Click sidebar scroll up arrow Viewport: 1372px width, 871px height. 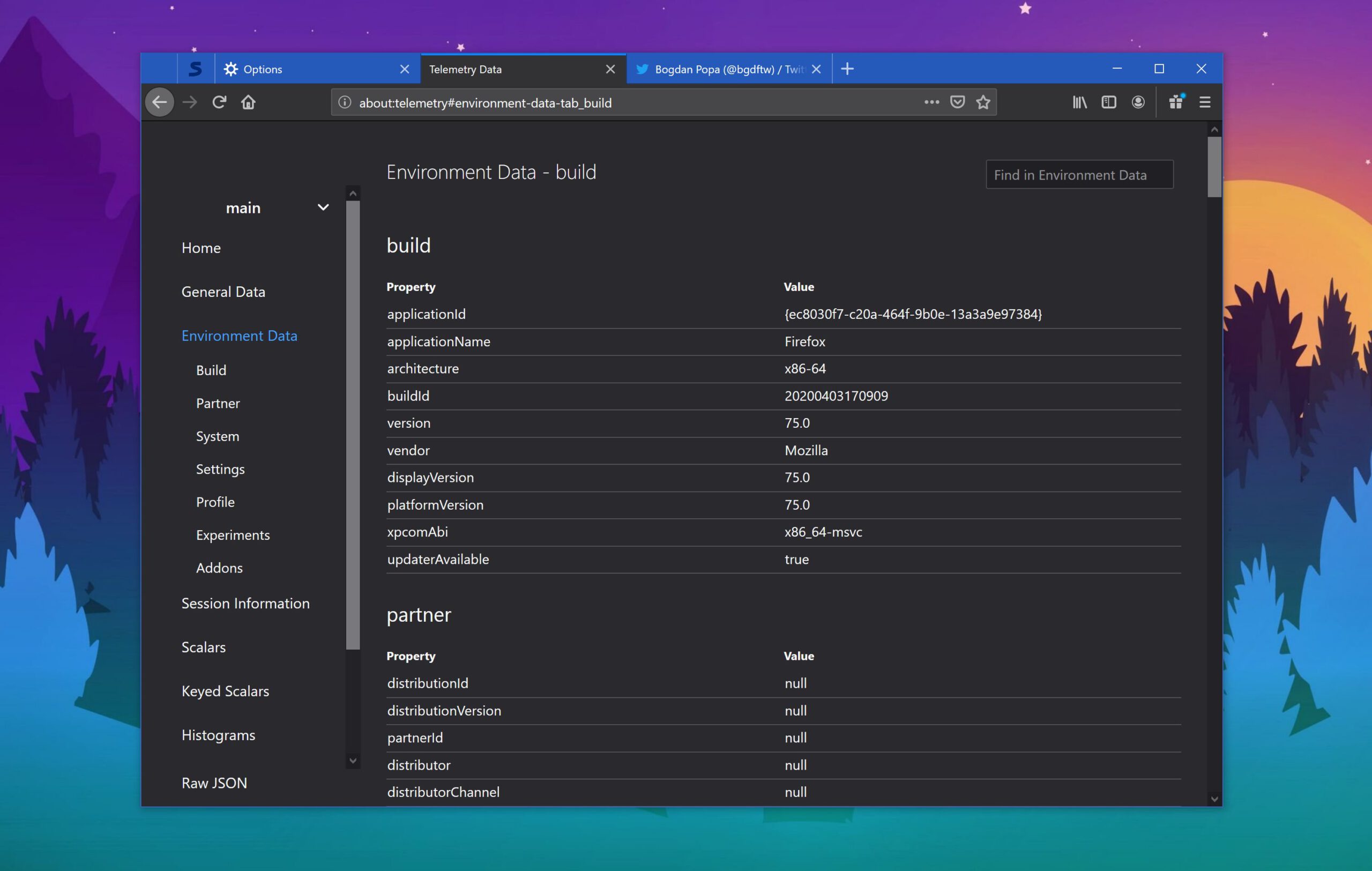tap(353, 193)
